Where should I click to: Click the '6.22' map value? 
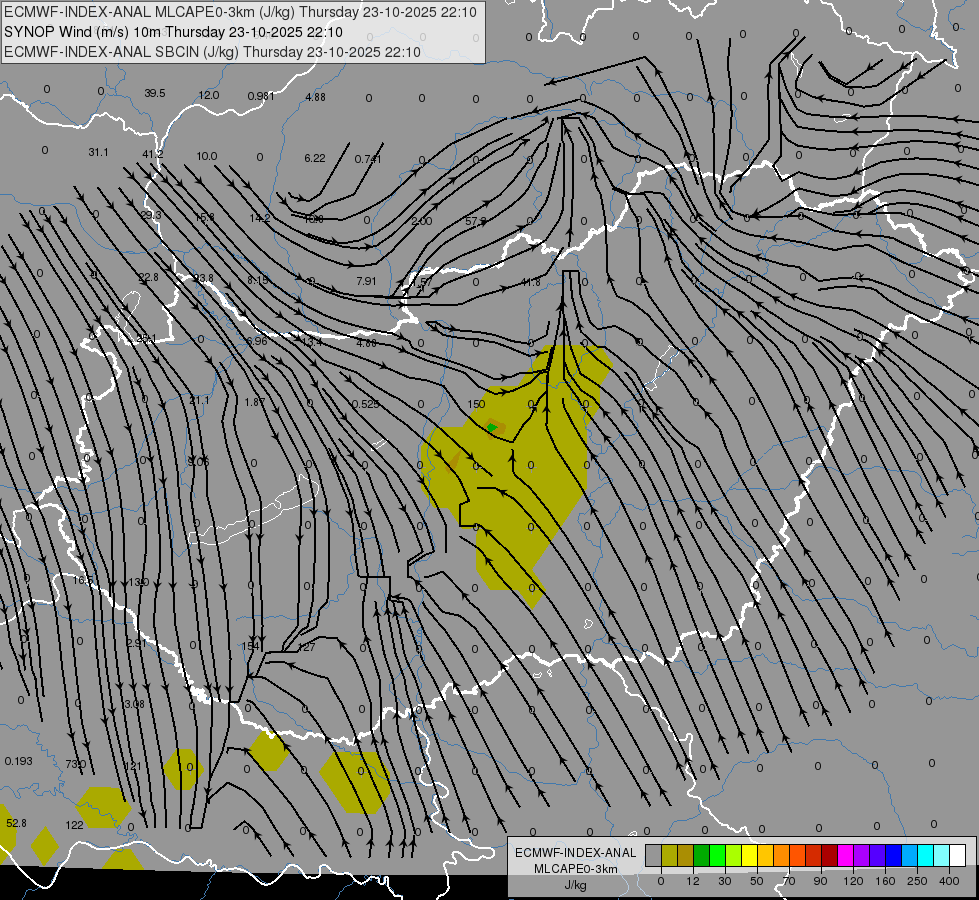(315, 158)
